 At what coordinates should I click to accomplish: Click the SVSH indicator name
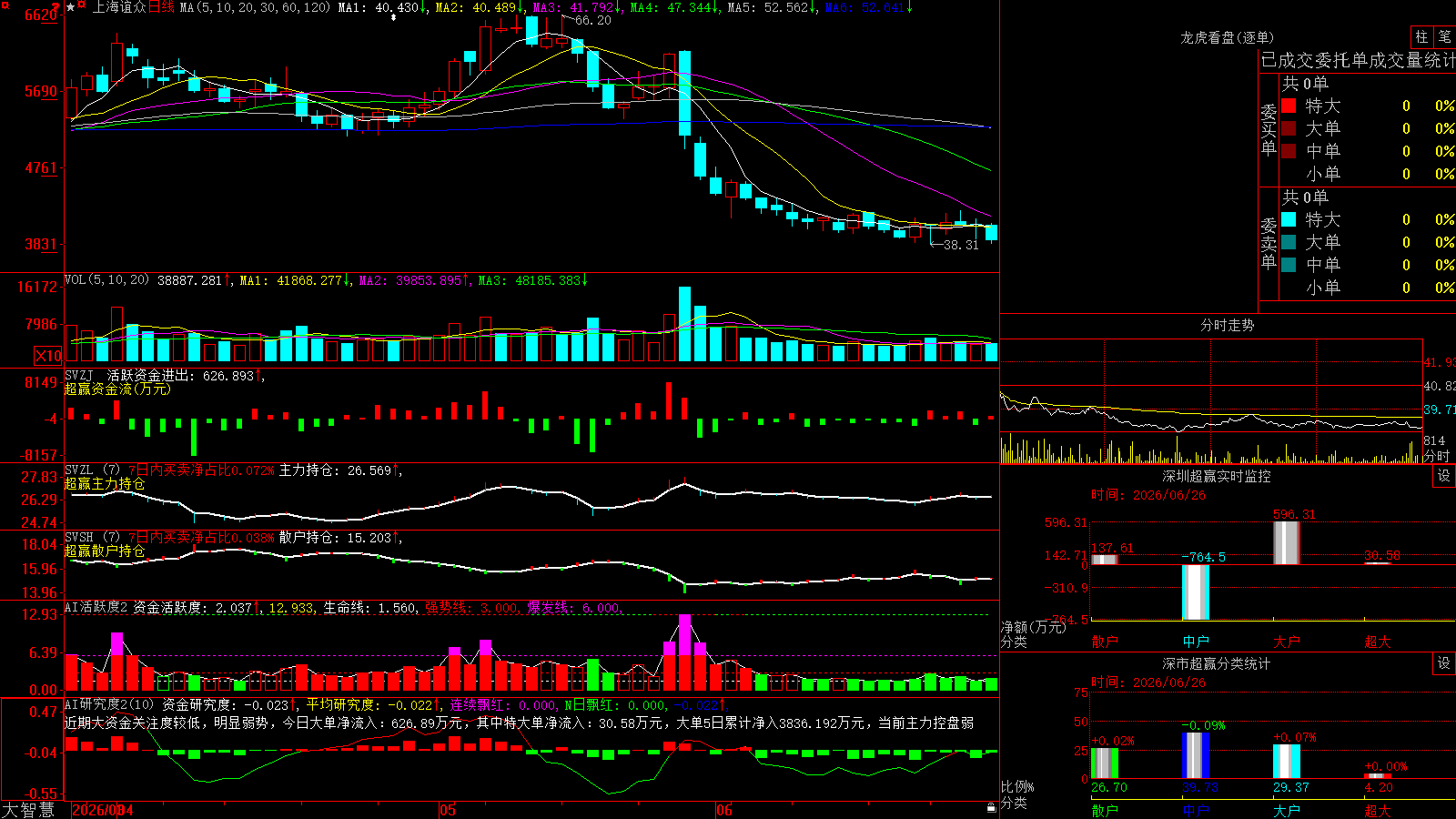pyautogui.click(x=79, y=538)
